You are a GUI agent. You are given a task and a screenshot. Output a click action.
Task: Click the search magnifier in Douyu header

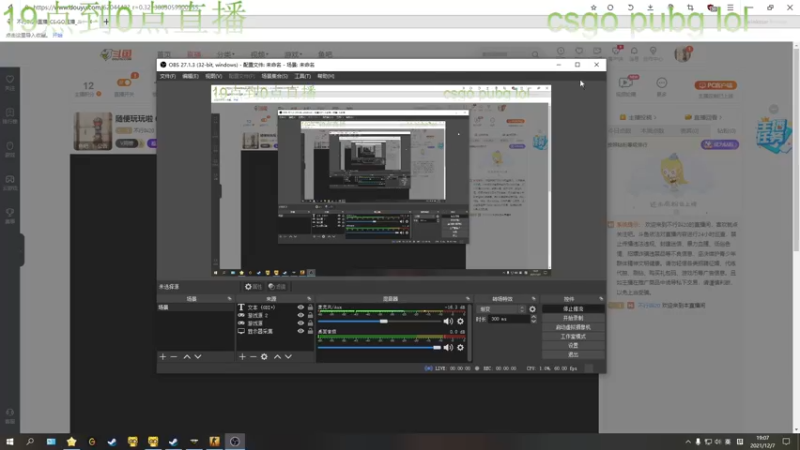pos(535,54)
